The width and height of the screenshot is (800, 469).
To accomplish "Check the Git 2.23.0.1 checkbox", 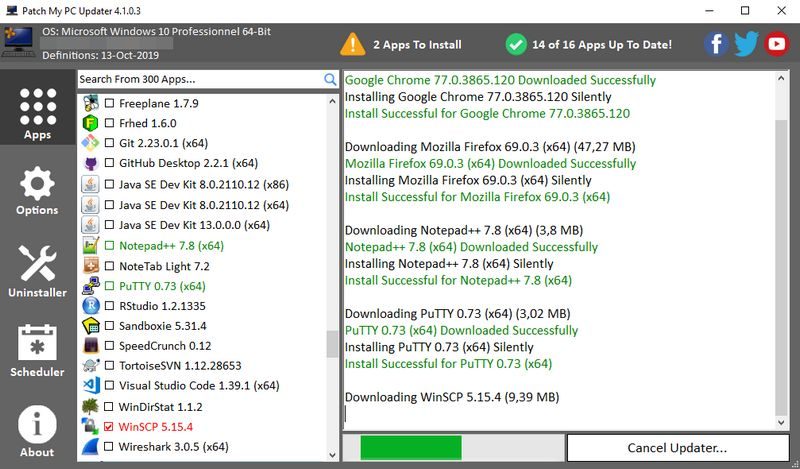I will [x=109, y=143].
